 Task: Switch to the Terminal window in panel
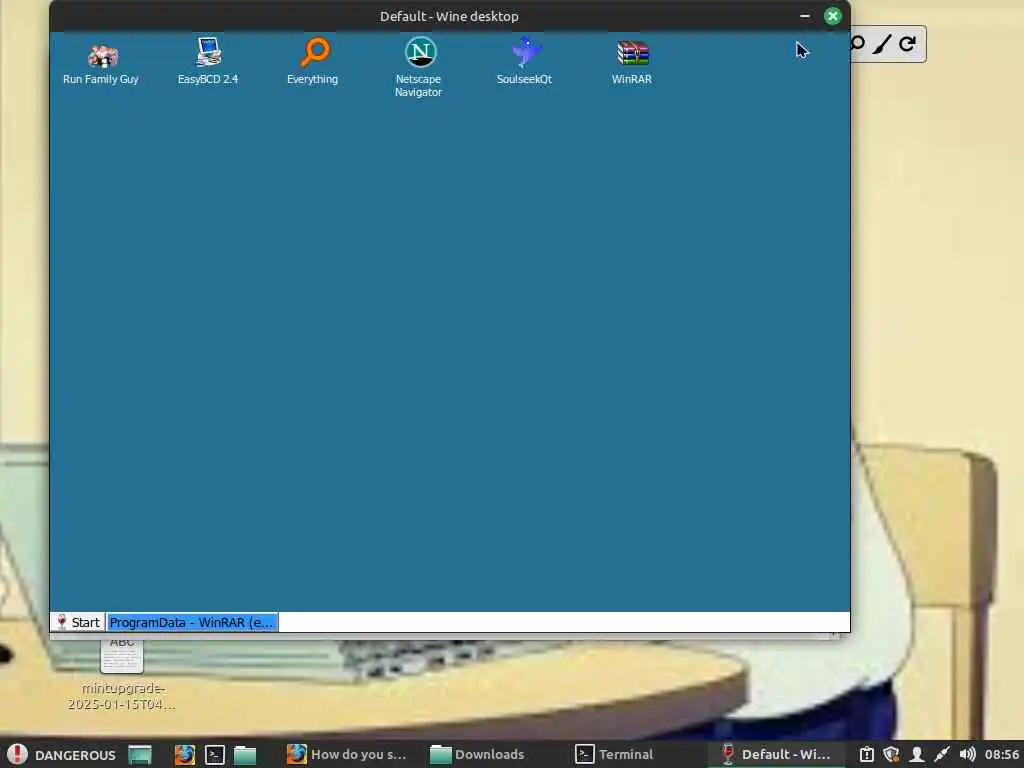614,754
